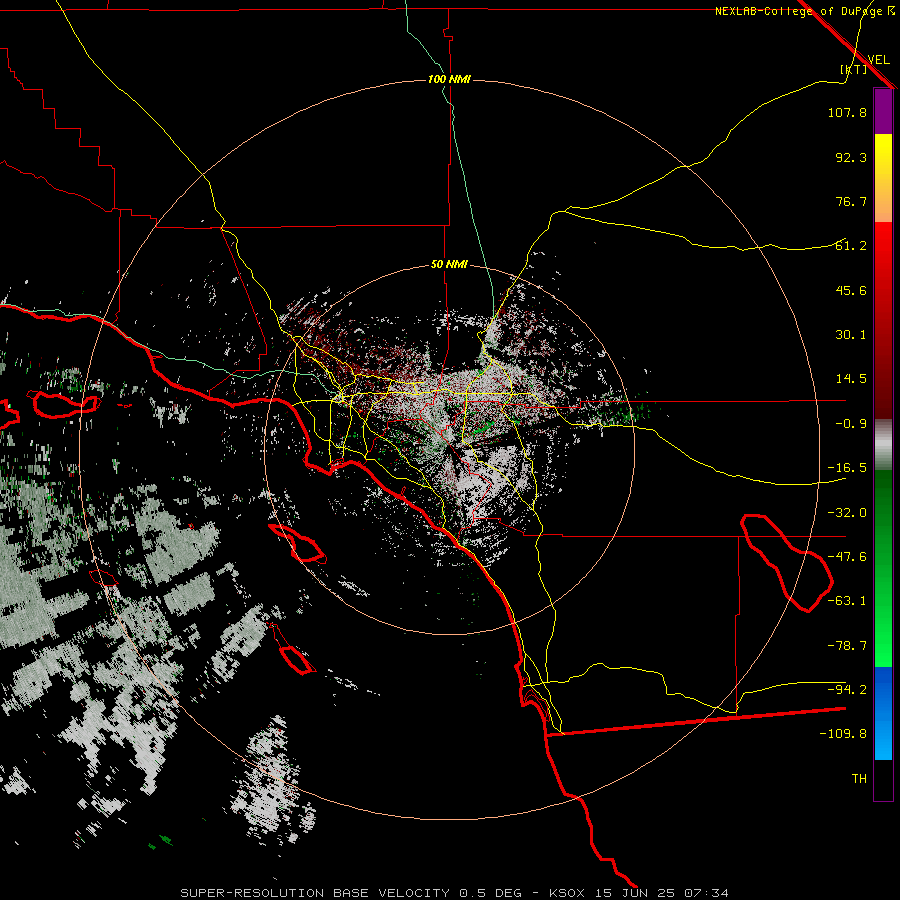Click the -32.0 velocity scale value
The image size is (900, 900).
point(847,513)
